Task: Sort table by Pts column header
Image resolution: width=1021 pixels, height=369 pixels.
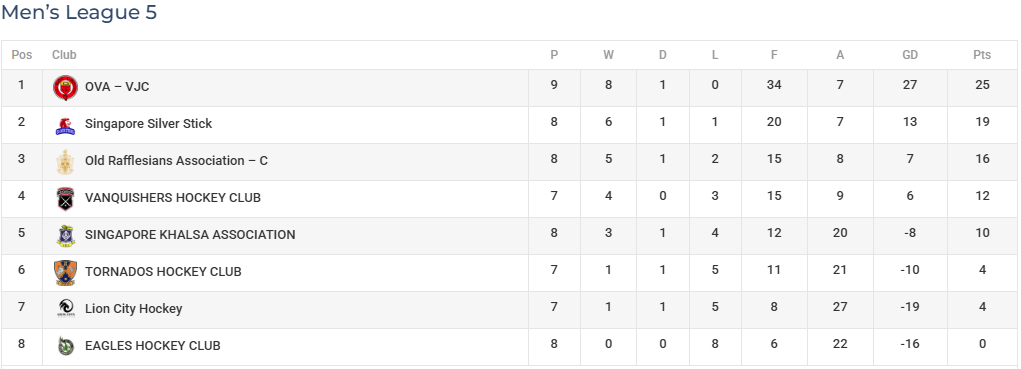Action: coord(982,55)
